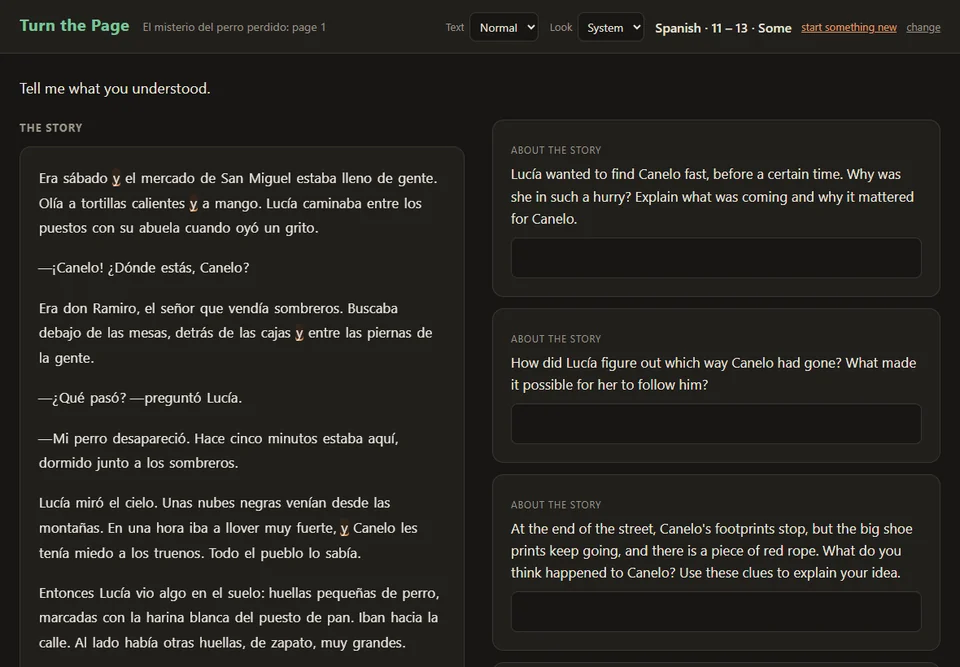Screen dimensions: 960x667
Task: Click the question about Canelo's footprints stopping
Action: point(711,551)
